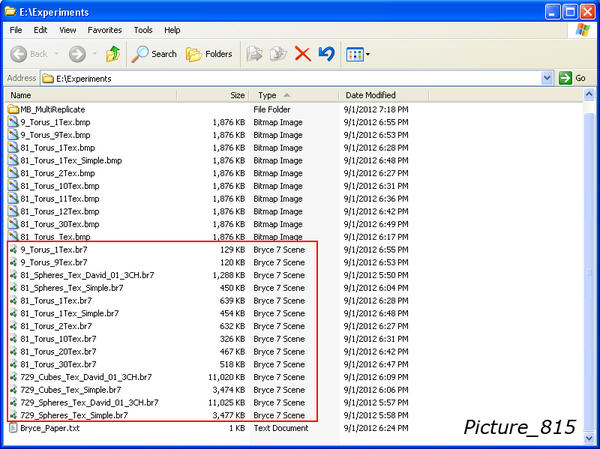Open the Forward history dropdown arrow
600x449 pixels.
95,54
